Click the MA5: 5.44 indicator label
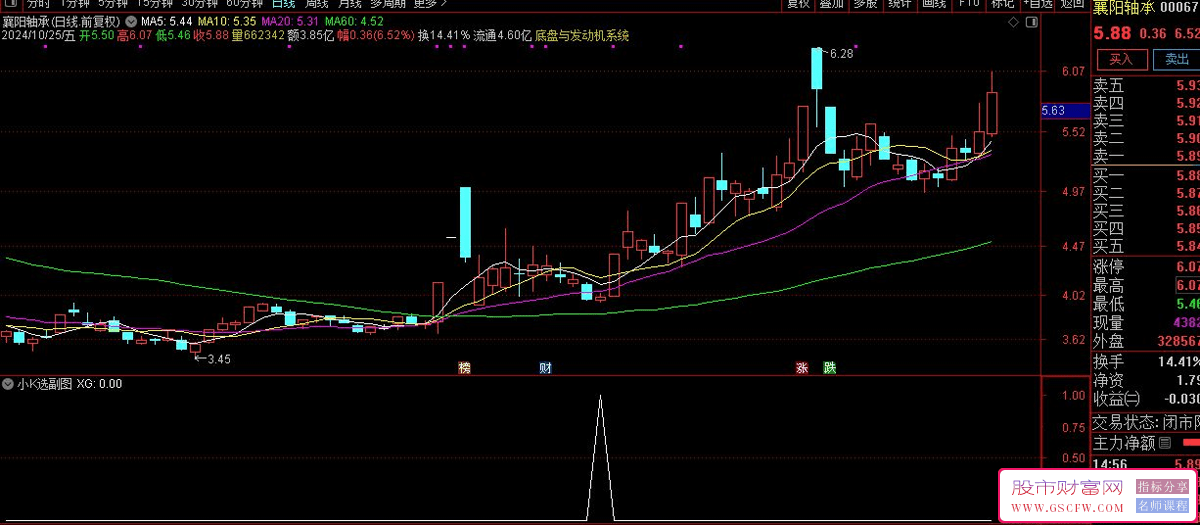The image size is (1200, 525). click(166, 21)
